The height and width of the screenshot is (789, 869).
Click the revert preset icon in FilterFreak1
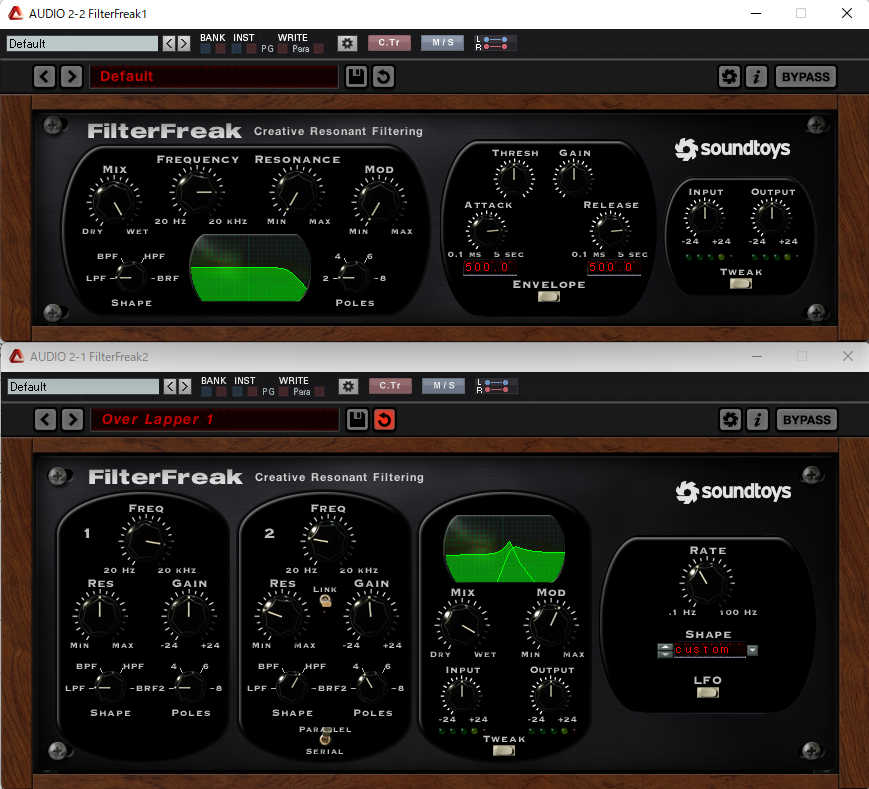click(384, 76)
